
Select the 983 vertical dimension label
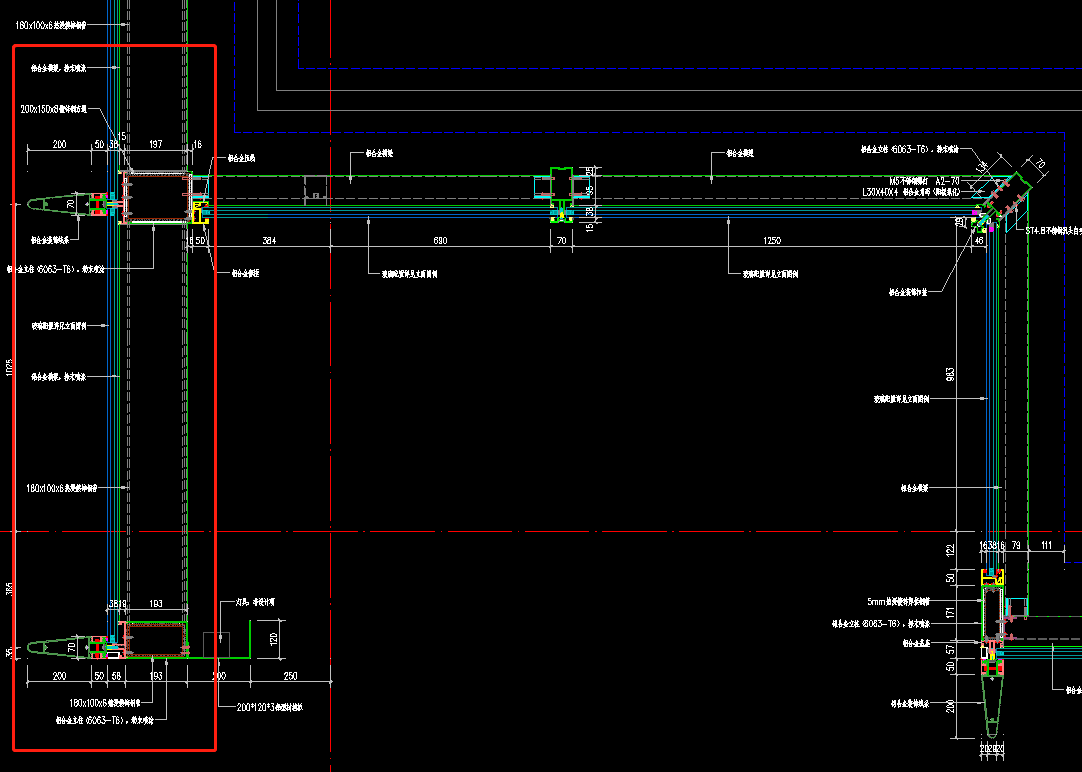coord(950,374)
